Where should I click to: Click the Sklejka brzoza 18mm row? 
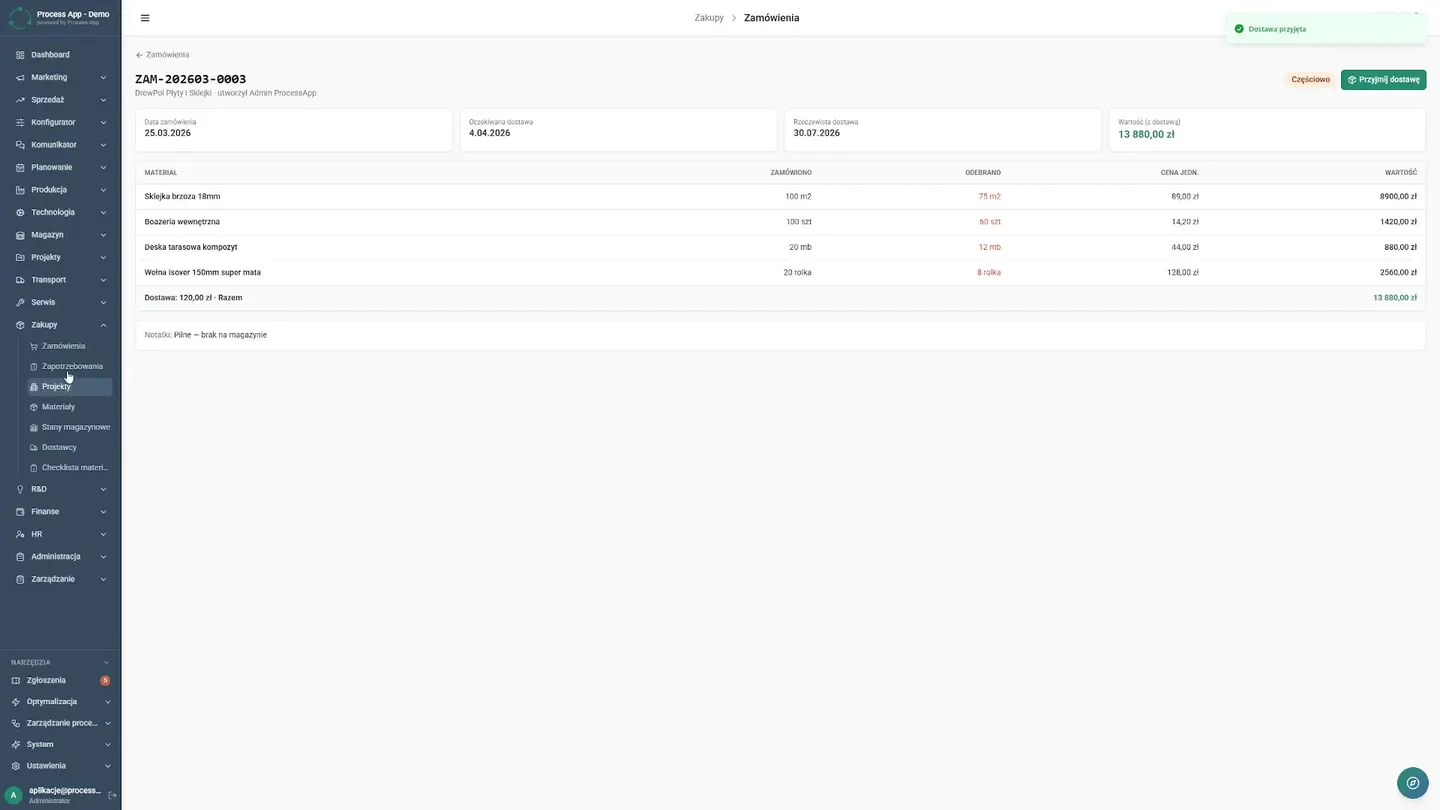click(780, 197)
